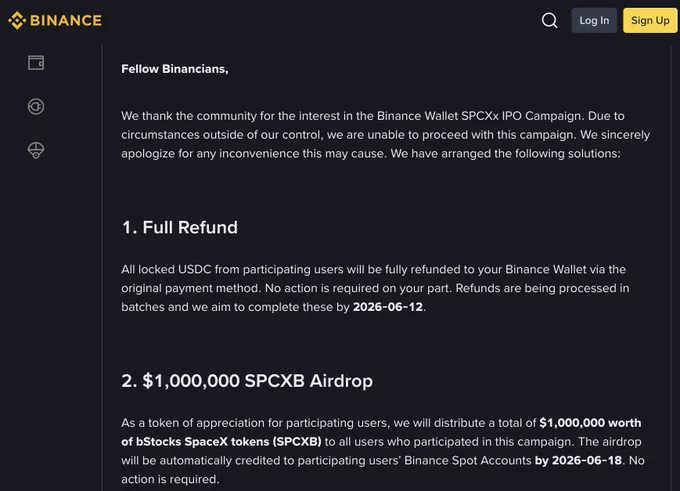Click the bold "$1,000,000 worth" amount
Viewport: 680px width, 491px height.
590,423
